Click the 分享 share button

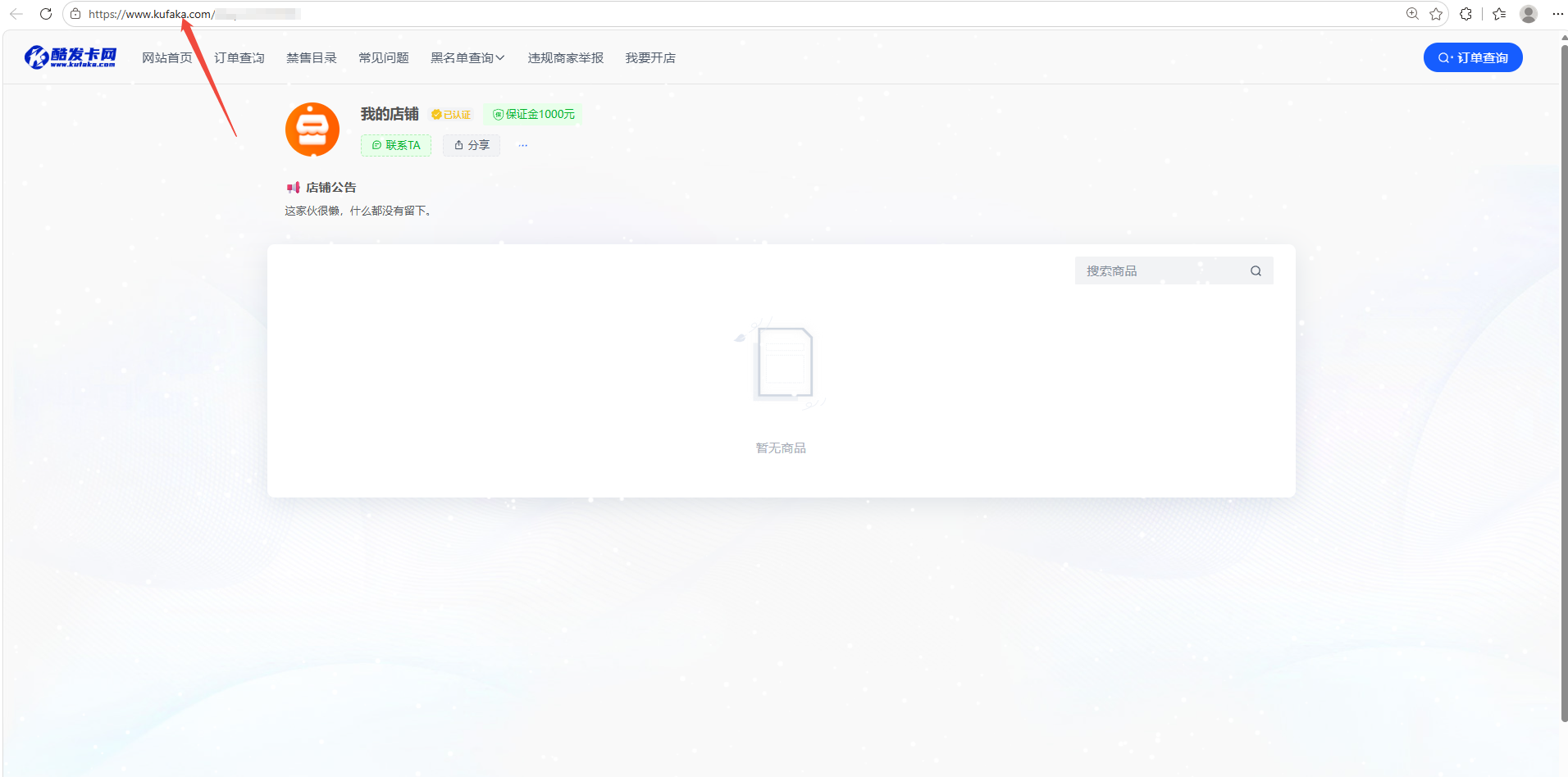(472, 145)
